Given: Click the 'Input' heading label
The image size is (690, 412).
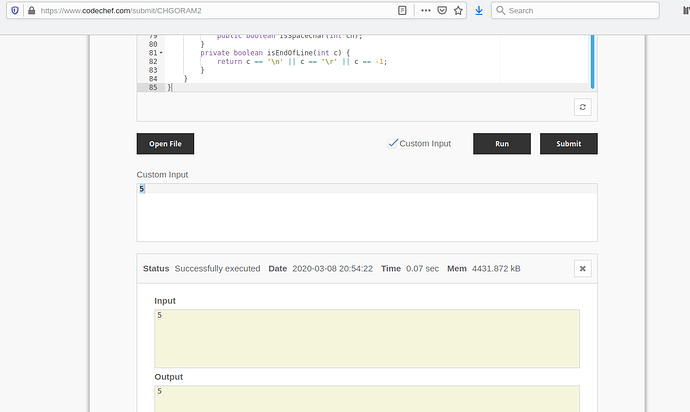Looking at the screenshot, I should coord(165,301).
